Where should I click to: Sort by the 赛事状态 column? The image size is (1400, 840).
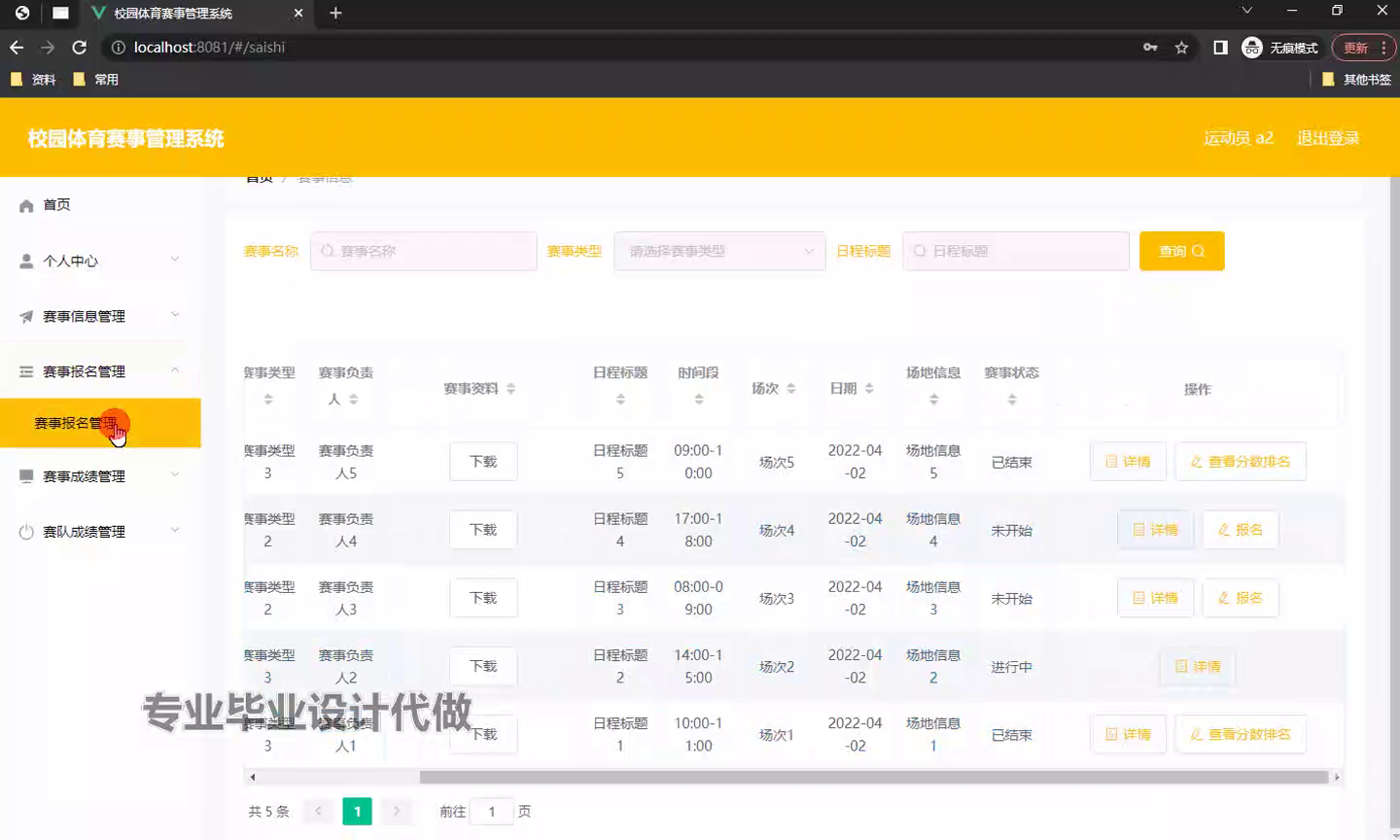tap(1011, 399)
